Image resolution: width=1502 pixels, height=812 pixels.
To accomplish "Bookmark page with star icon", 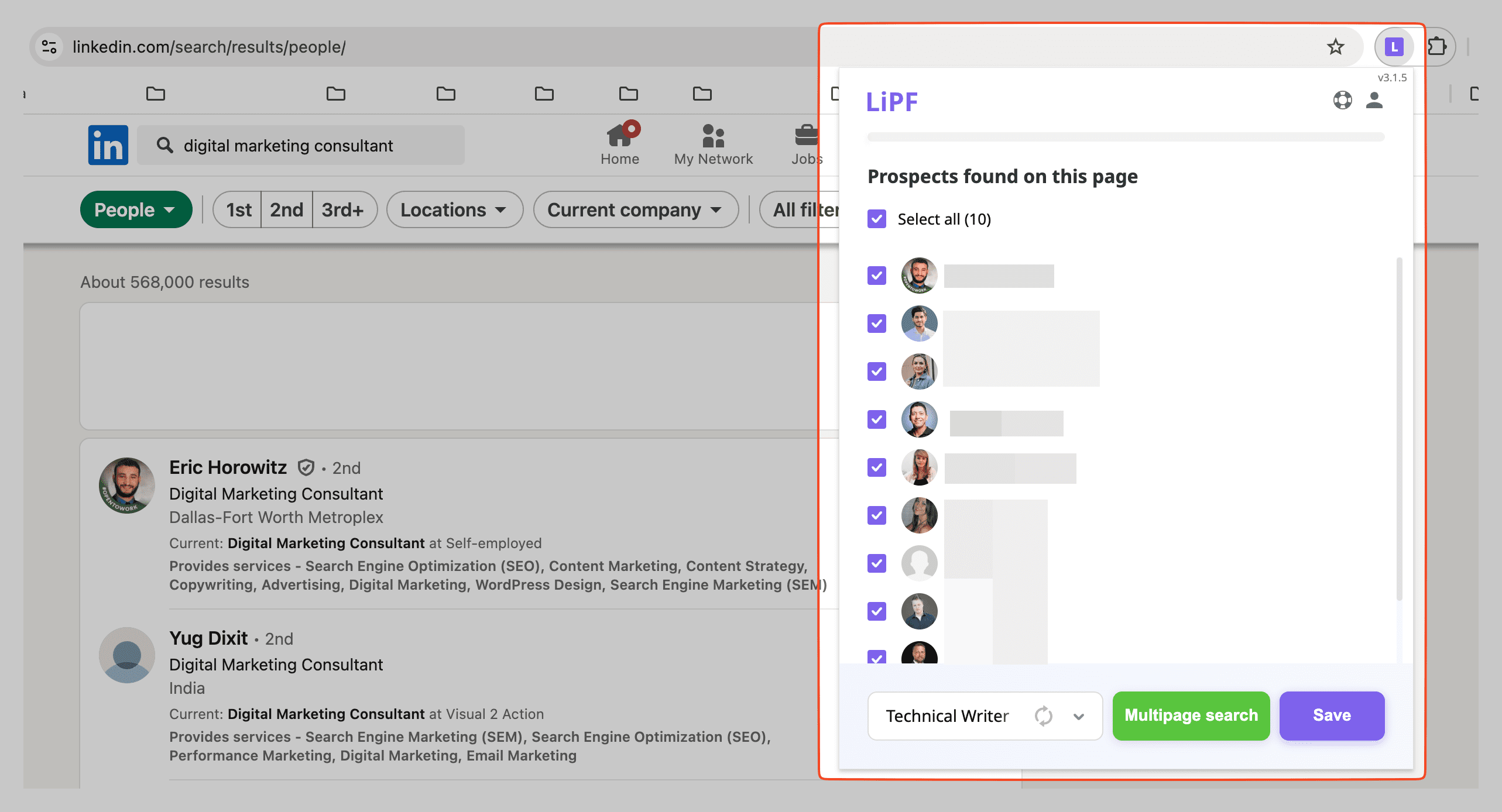I will [x=1335, y=47].
